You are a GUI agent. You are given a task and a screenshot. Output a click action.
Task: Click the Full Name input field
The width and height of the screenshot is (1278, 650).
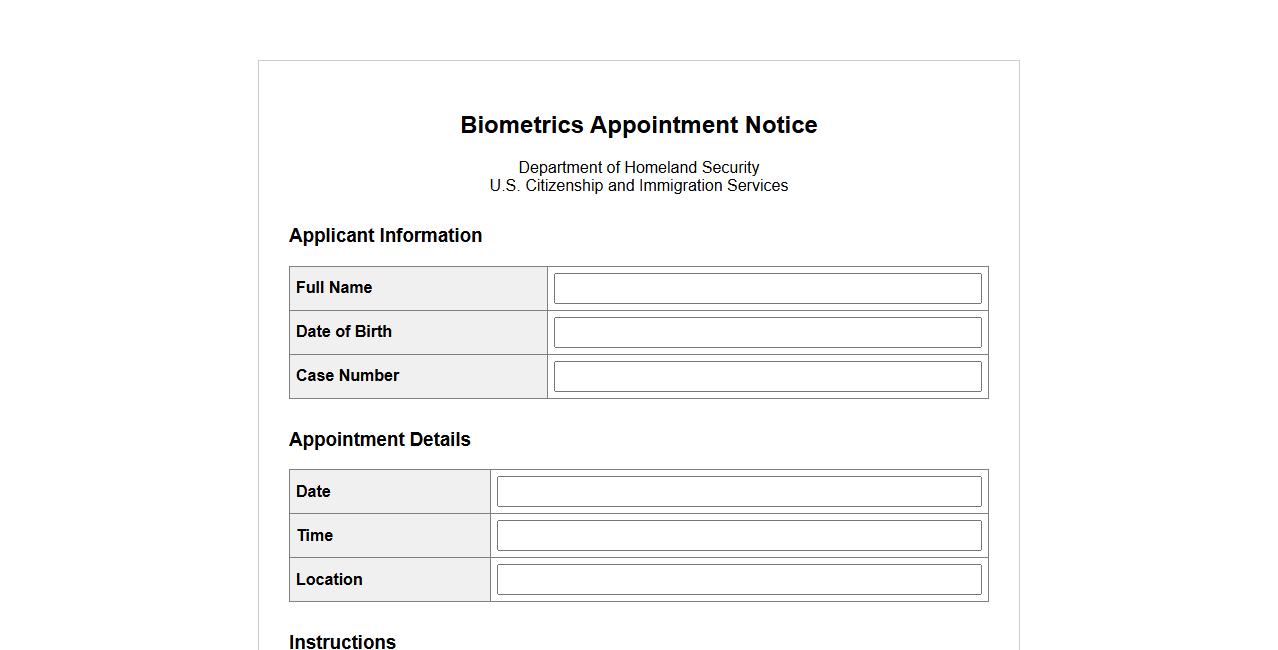[767, 288]
